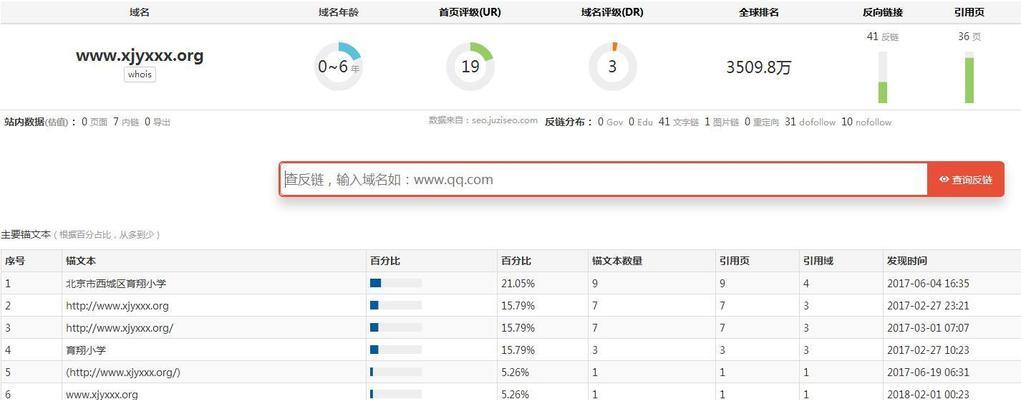The width and height of the screenshot is (1021, 400).
Task: Click the 引用域 column header
Action: pyautogui.click(x=816, y=261)
